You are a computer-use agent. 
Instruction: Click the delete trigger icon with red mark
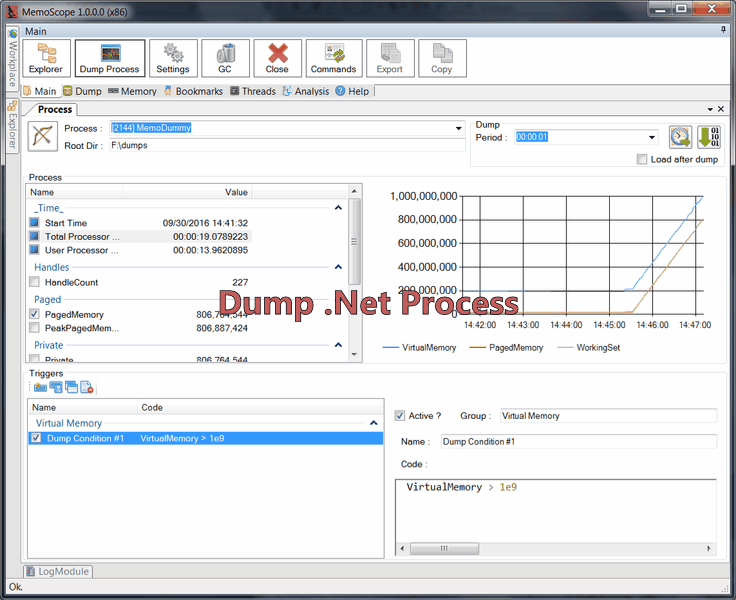(87, 387)
